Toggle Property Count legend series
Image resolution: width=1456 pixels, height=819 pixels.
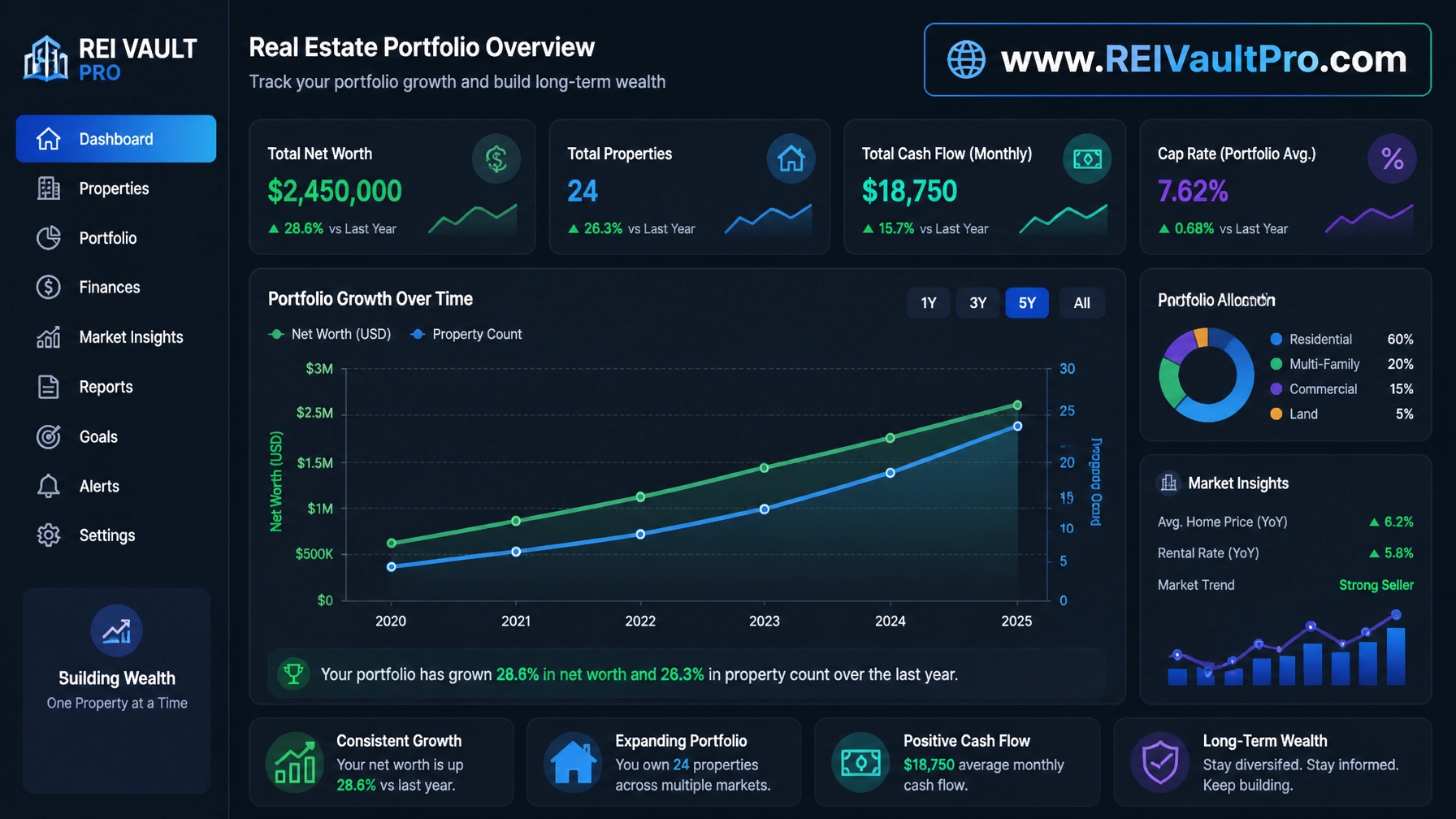466,334
